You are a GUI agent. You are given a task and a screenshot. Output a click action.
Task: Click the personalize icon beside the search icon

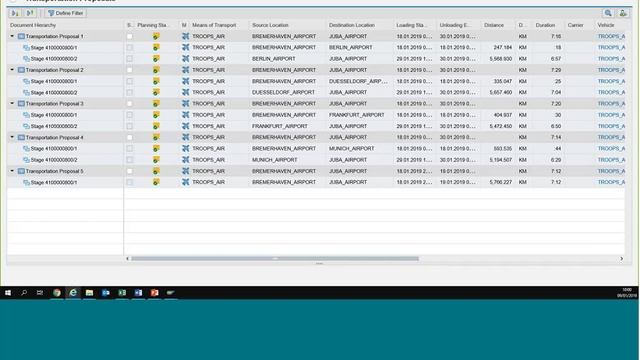[x=622, y=13]
